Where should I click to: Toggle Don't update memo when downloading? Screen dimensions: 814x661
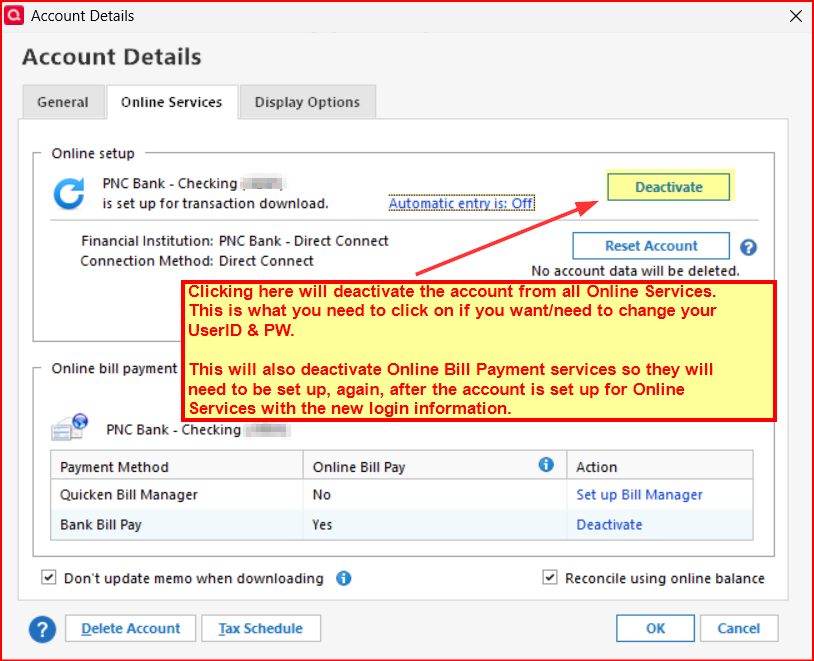click(x=49, y=577)
